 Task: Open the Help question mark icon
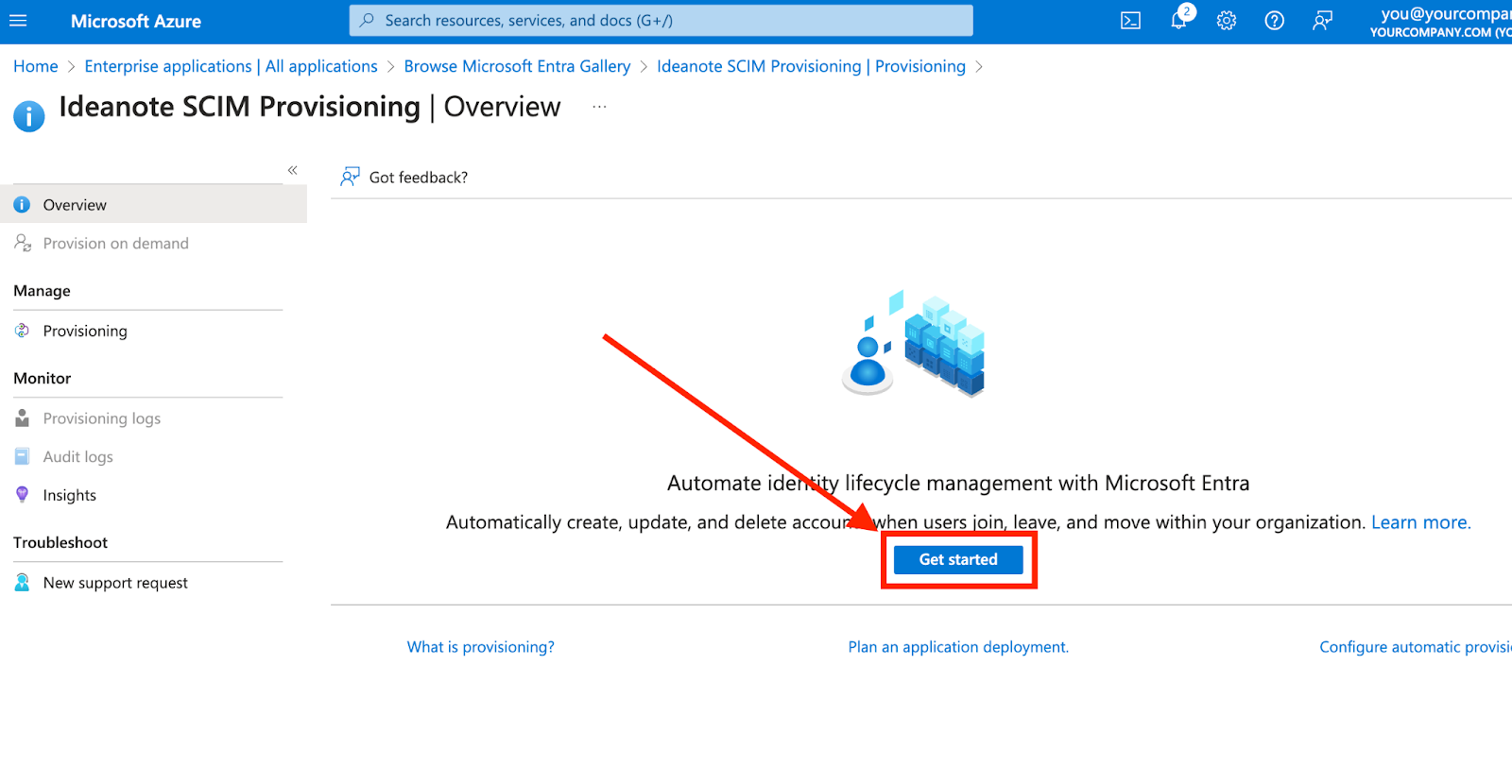[x=1275, y=21]
